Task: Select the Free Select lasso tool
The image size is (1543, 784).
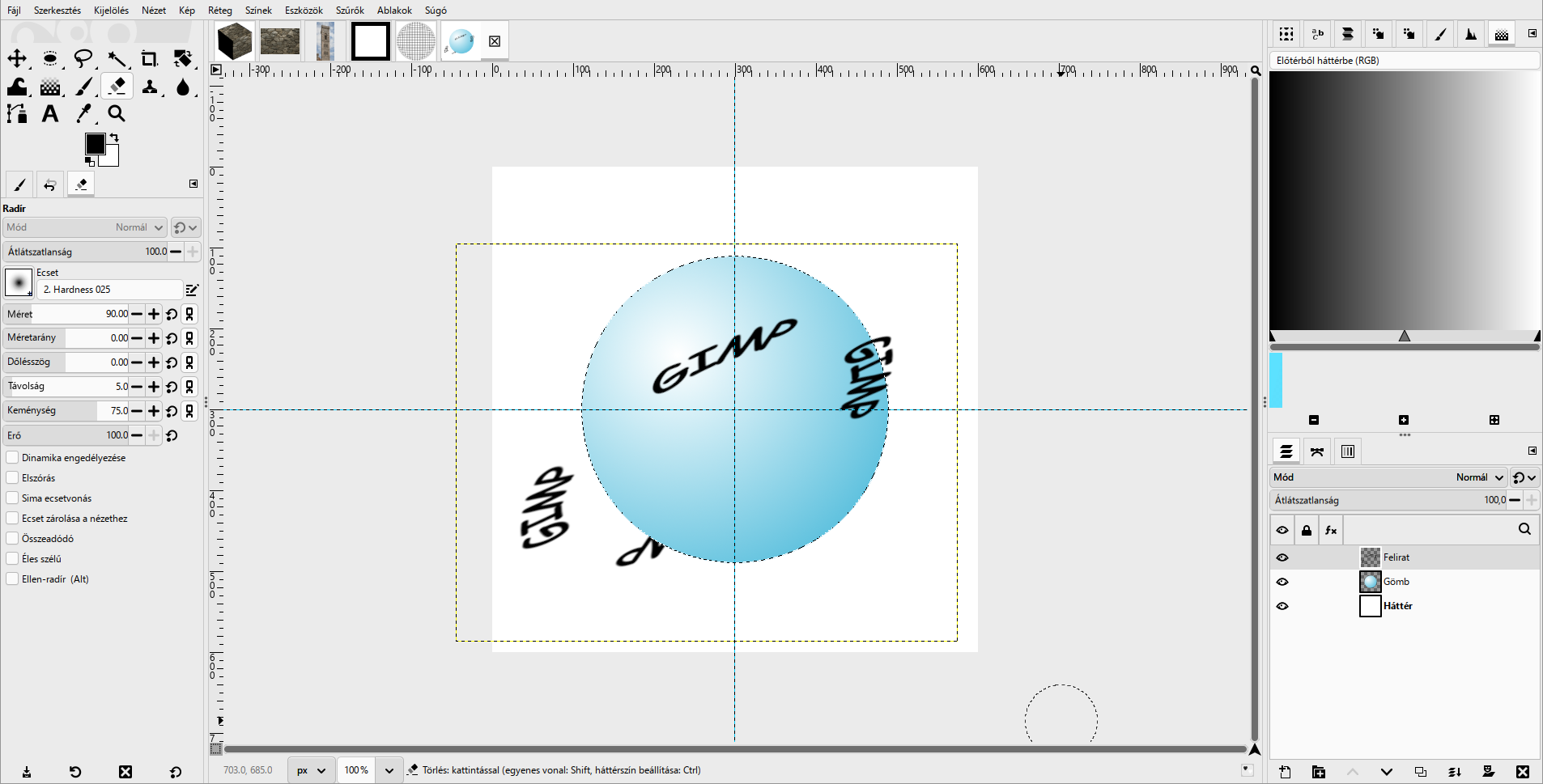Action: click(x=83, y=58)
